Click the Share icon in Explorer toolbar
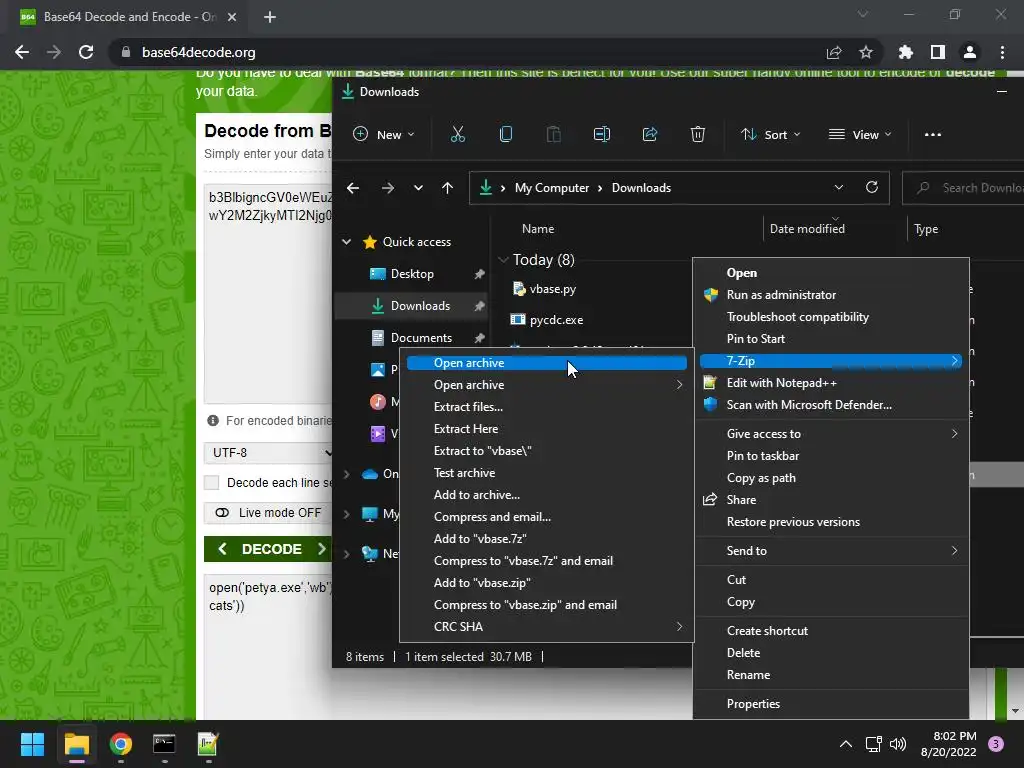This screenshot has height=768, width=1024. (650, 135)
